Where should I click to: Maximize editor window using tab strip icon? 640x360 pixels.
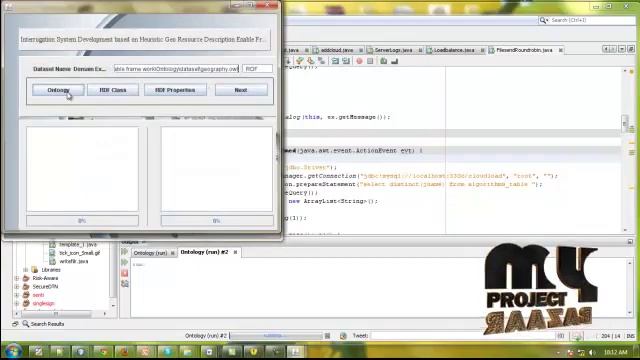(x=631, y=49)
